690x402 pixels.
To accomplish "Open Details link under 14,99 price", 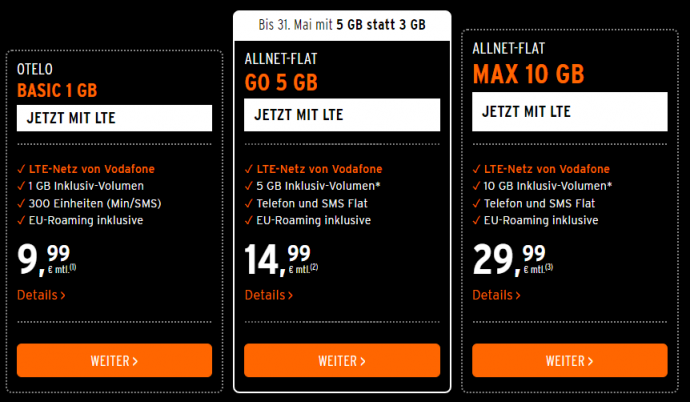I will pos(269,295).
